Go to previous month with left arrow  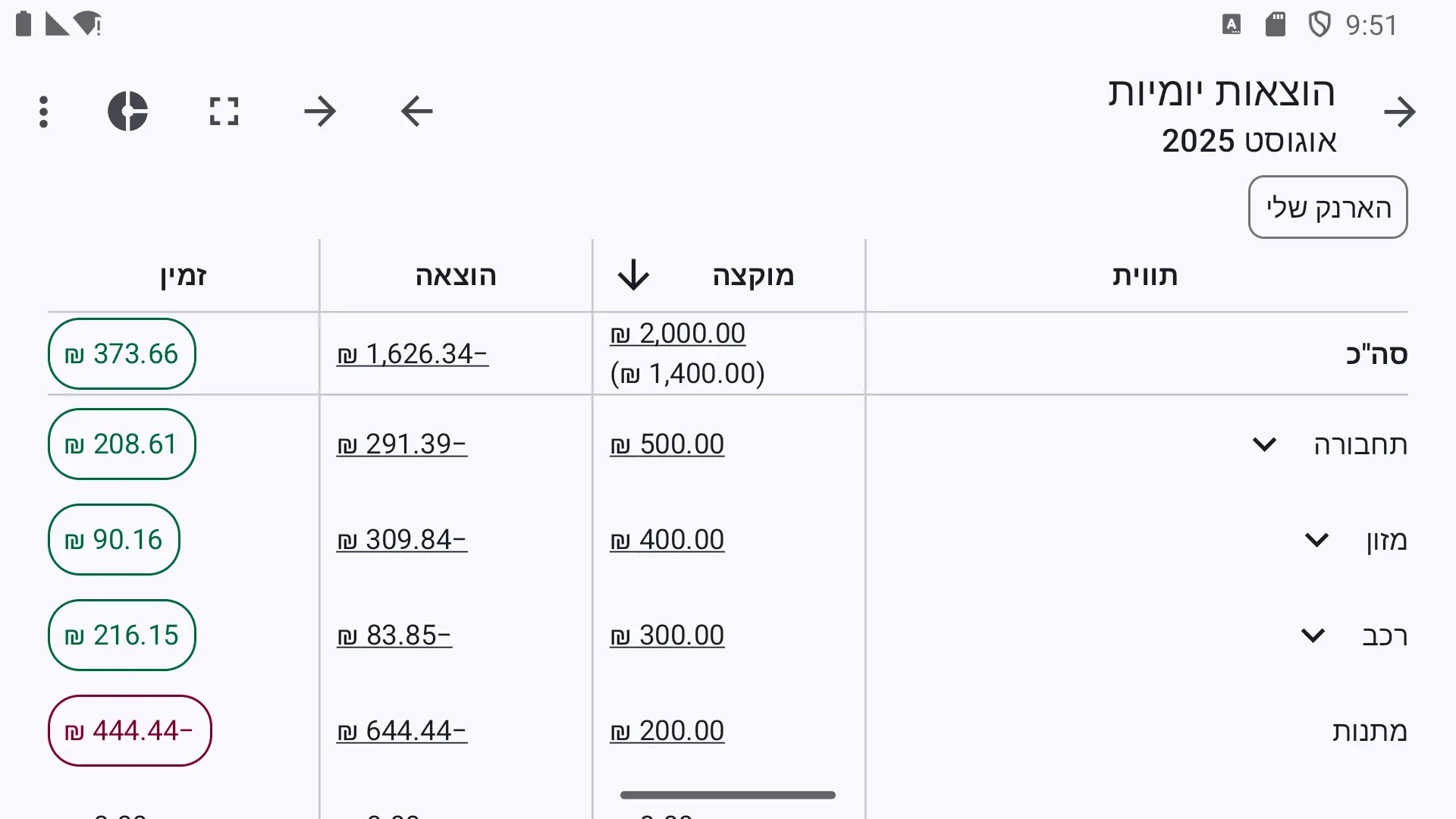(416, 111)
